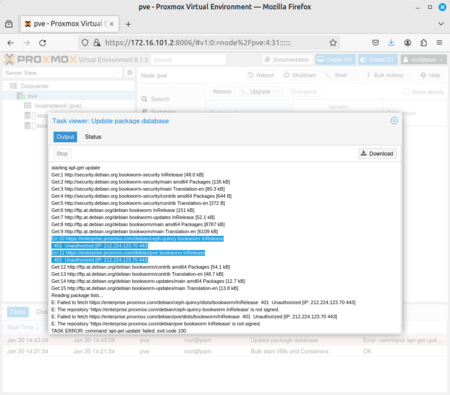Click the shield tracking protection icon
Viewport: 450px width, 395px height.
coord(85,43)
